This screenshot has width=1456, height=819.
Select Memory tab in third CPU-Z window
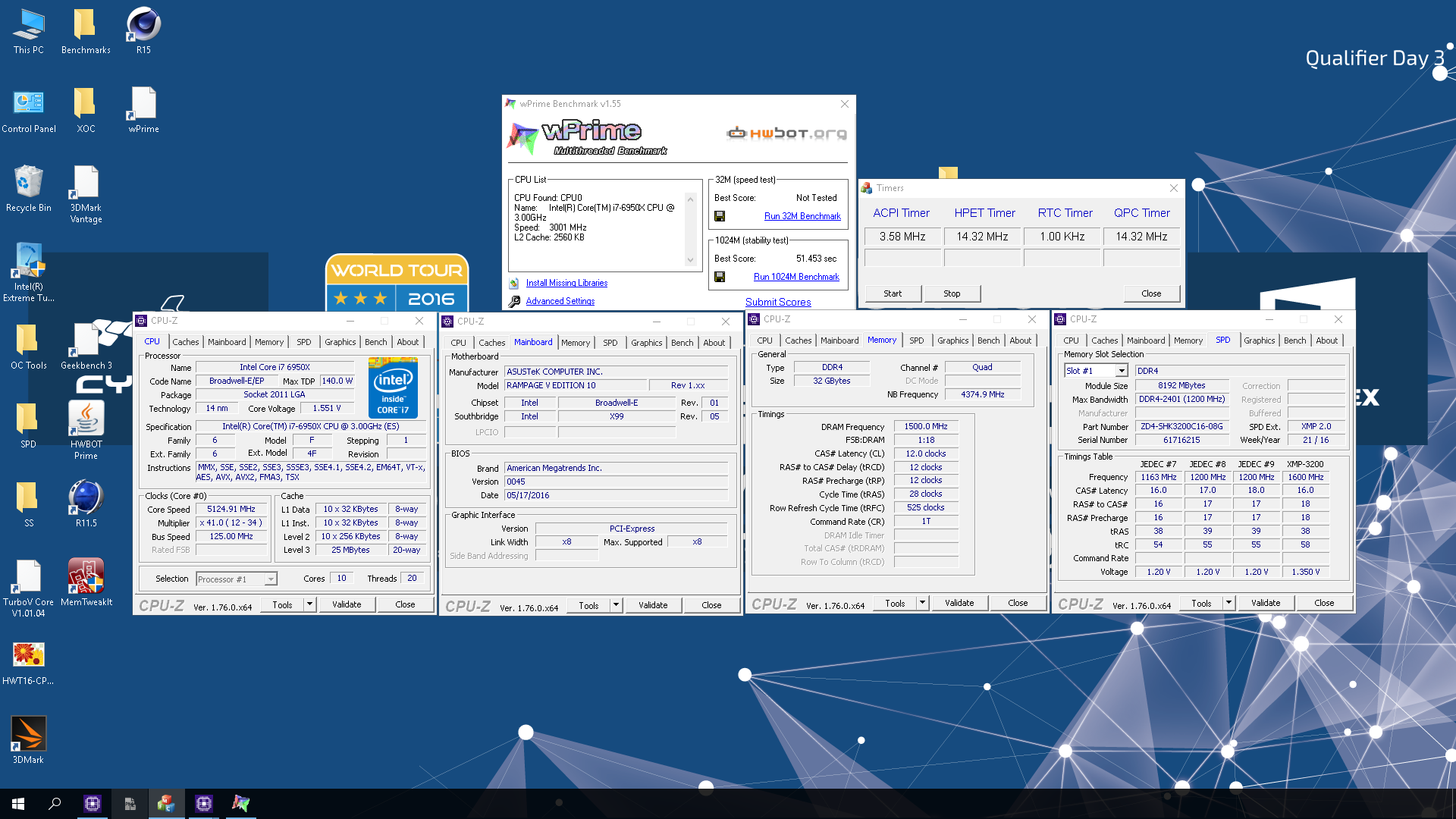882,340
